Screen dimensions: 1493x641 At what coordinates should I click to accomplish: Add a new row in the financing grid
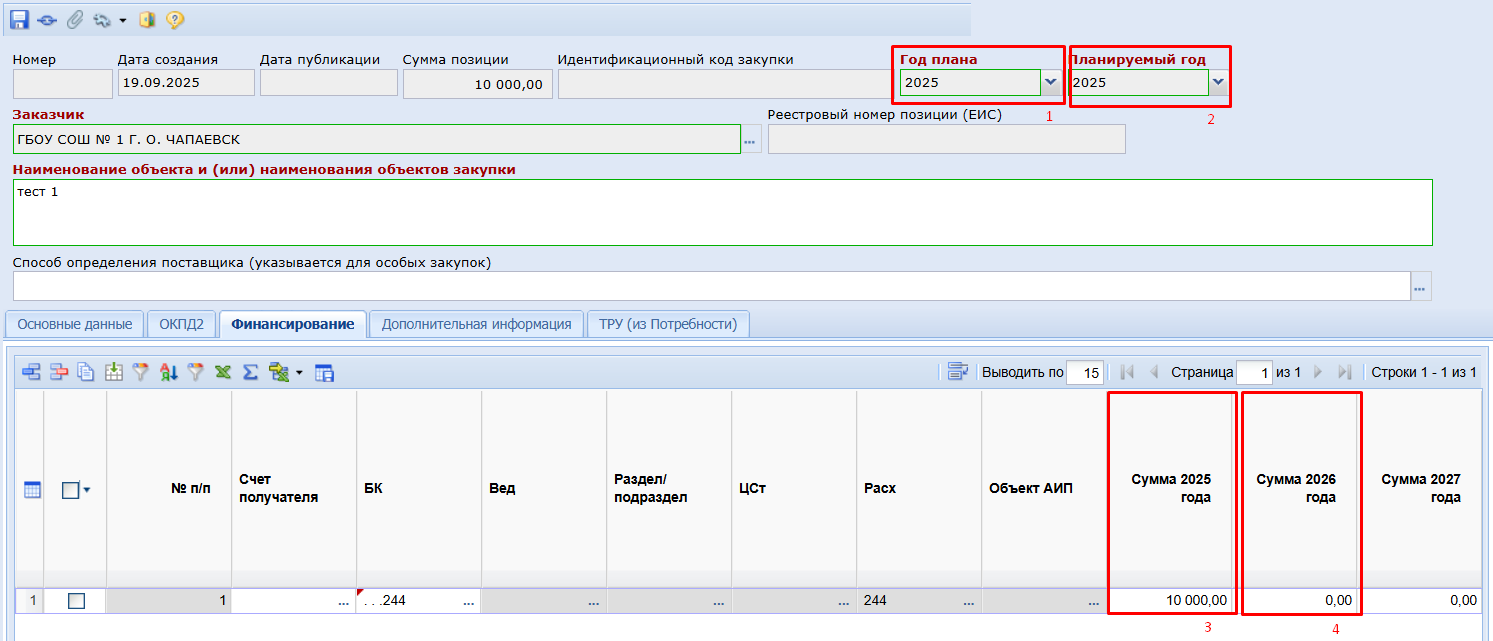[32, 372]
